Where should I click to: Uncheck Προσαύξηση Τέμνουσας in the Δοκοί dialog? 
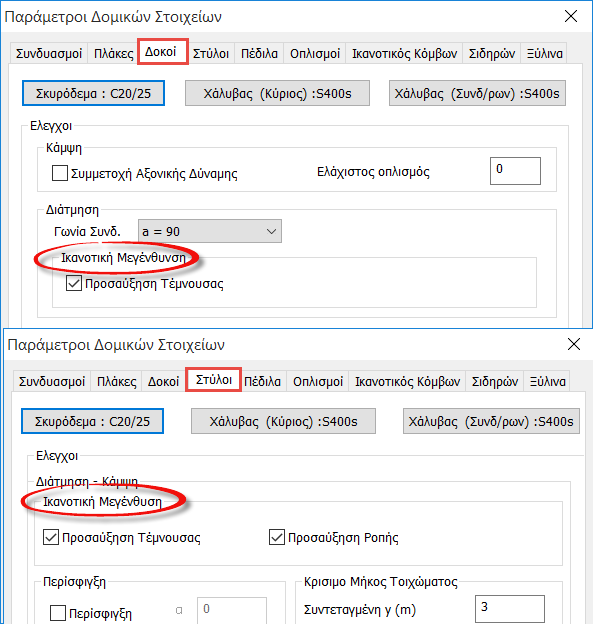[74, 283]
